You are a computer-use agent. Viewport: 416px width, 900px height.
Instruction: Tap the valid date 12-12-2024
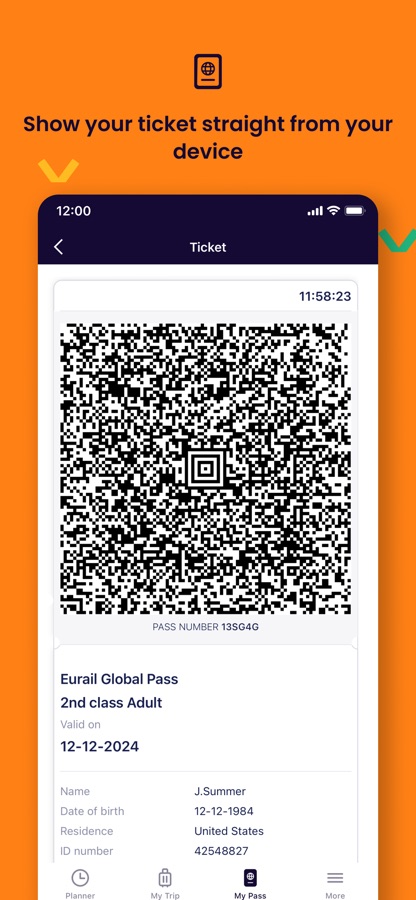point(100,746)
